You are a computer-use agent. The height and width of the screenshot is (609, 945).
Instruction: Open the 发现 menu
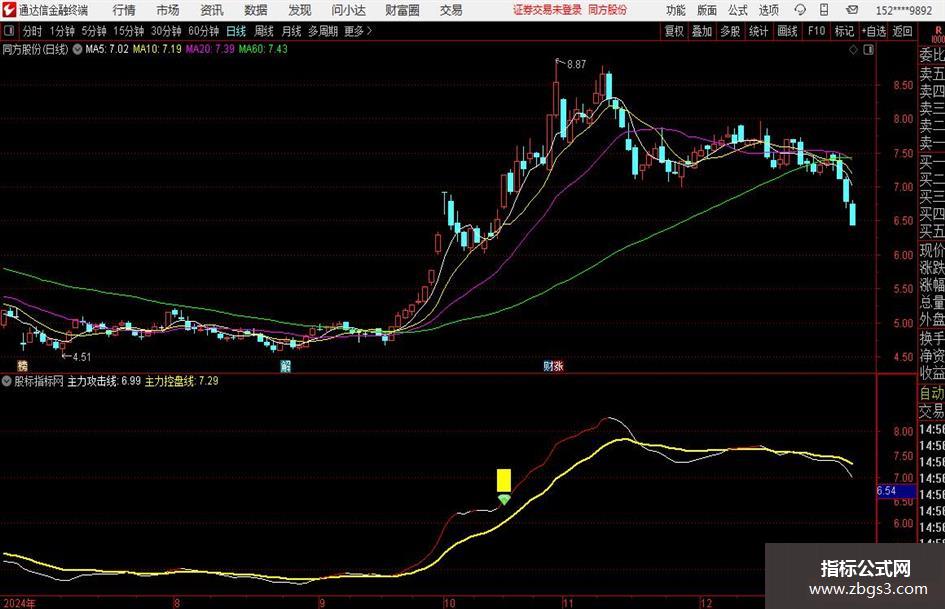[x=300, y=10]
